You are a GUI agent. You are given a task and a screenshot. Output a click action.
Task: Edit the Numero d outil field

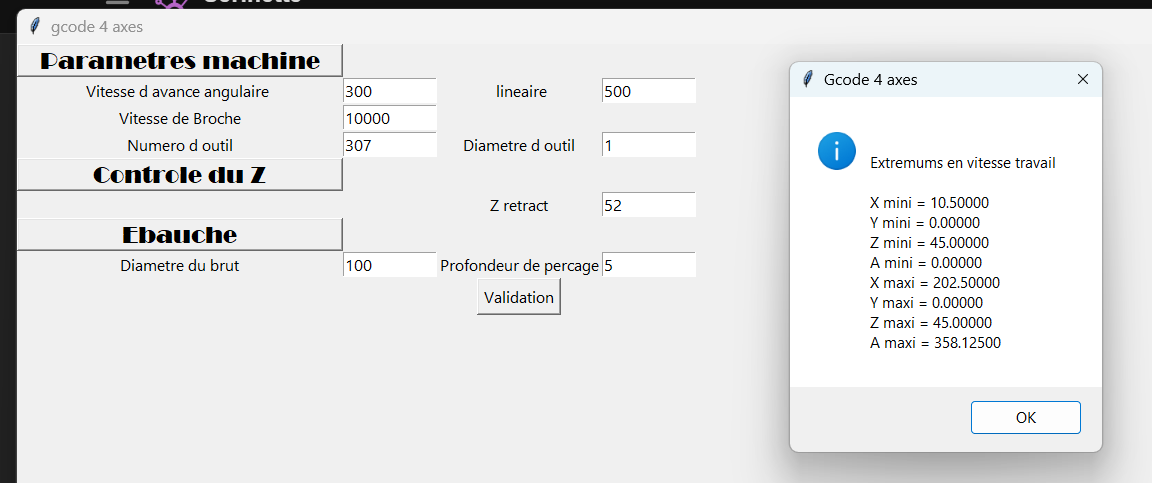(x=389, y=145)
